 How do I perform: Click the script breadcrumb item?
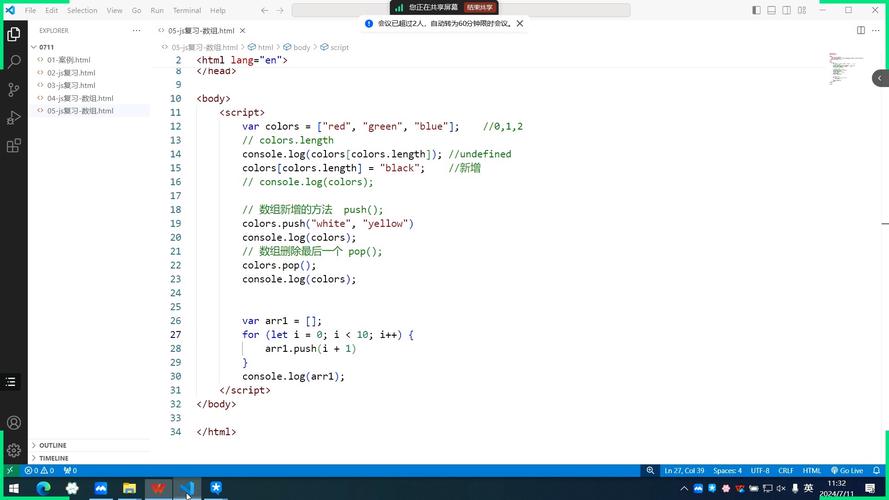point(335,47)
